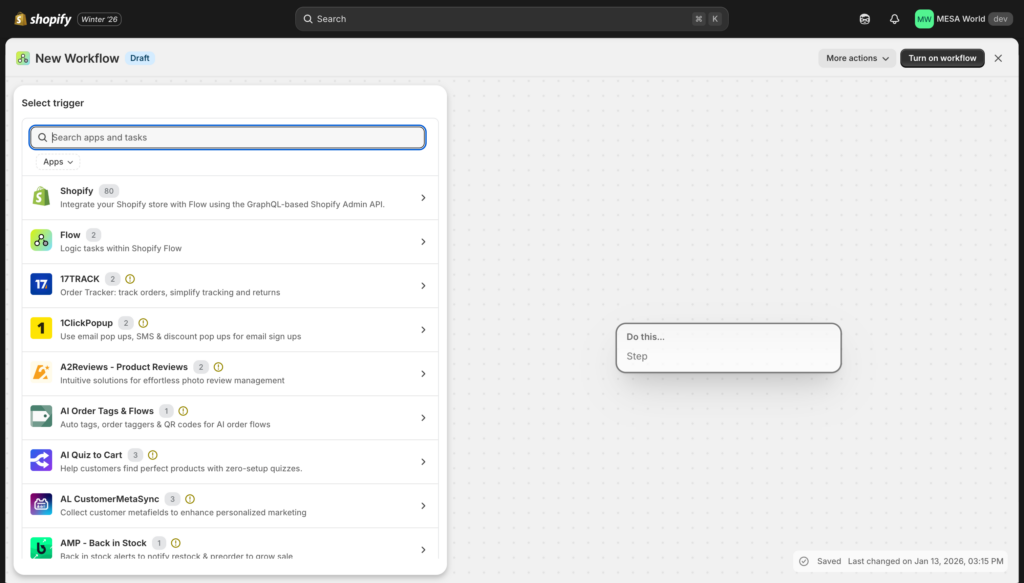This screenshot has width=1024, height=583.
Task: Click the New Workflow title
Action: click(x=77, y=58)
